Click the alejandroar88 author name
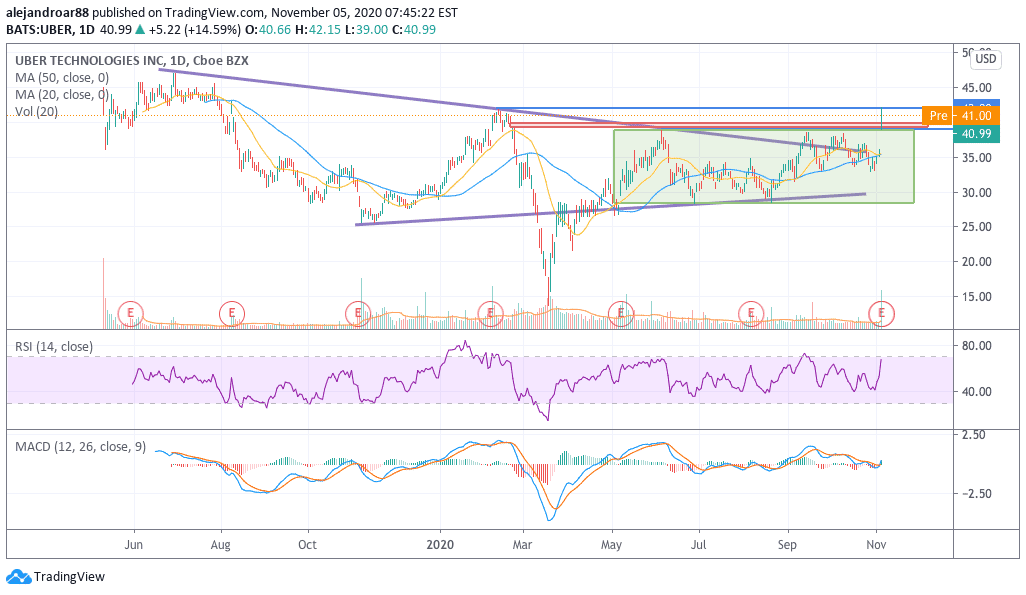Image resolution: width=1026 pixels, height=595 pixels. click(x=46, y=12)
